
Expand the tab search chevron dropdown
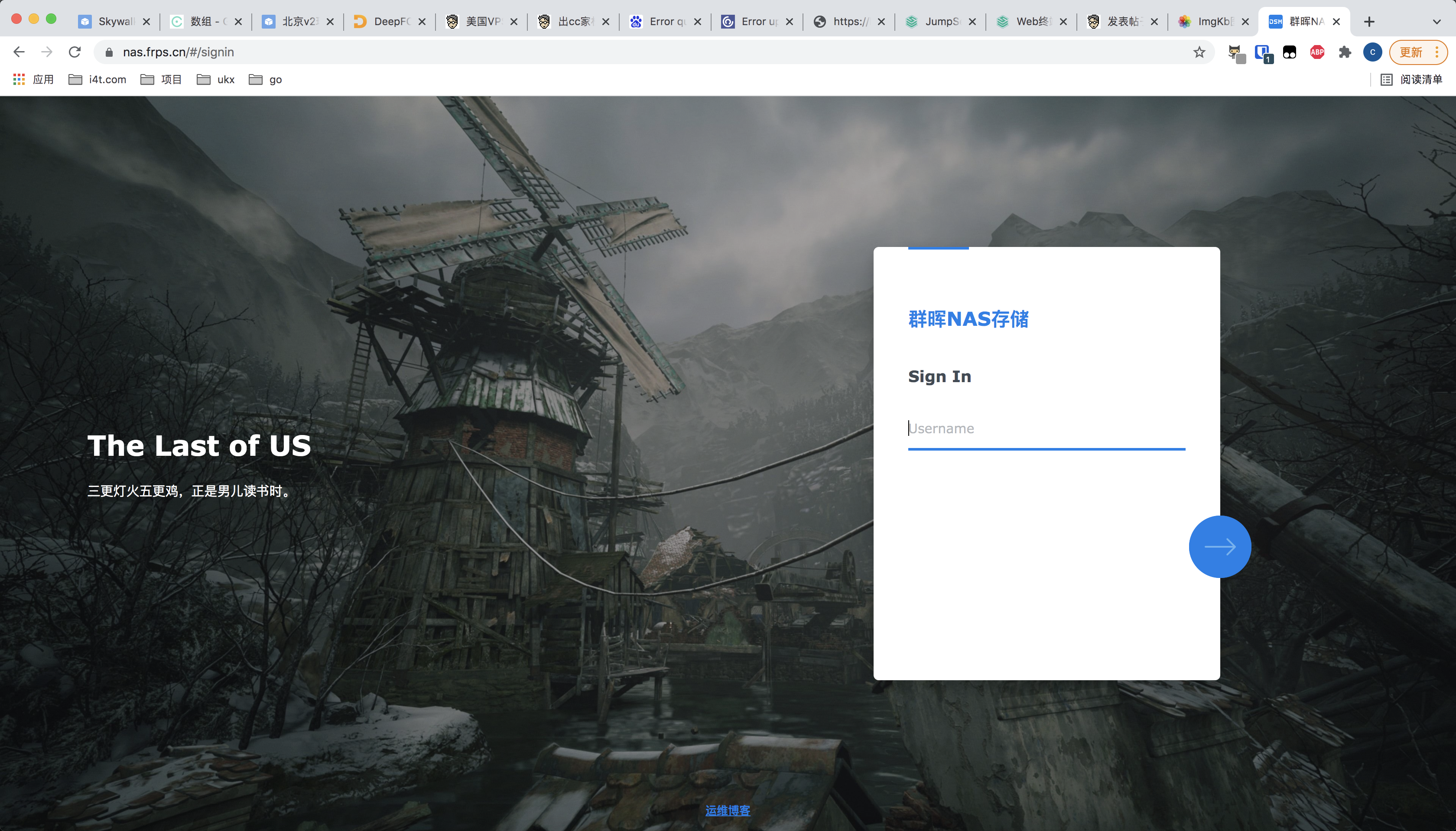(x=1436, y=22)
